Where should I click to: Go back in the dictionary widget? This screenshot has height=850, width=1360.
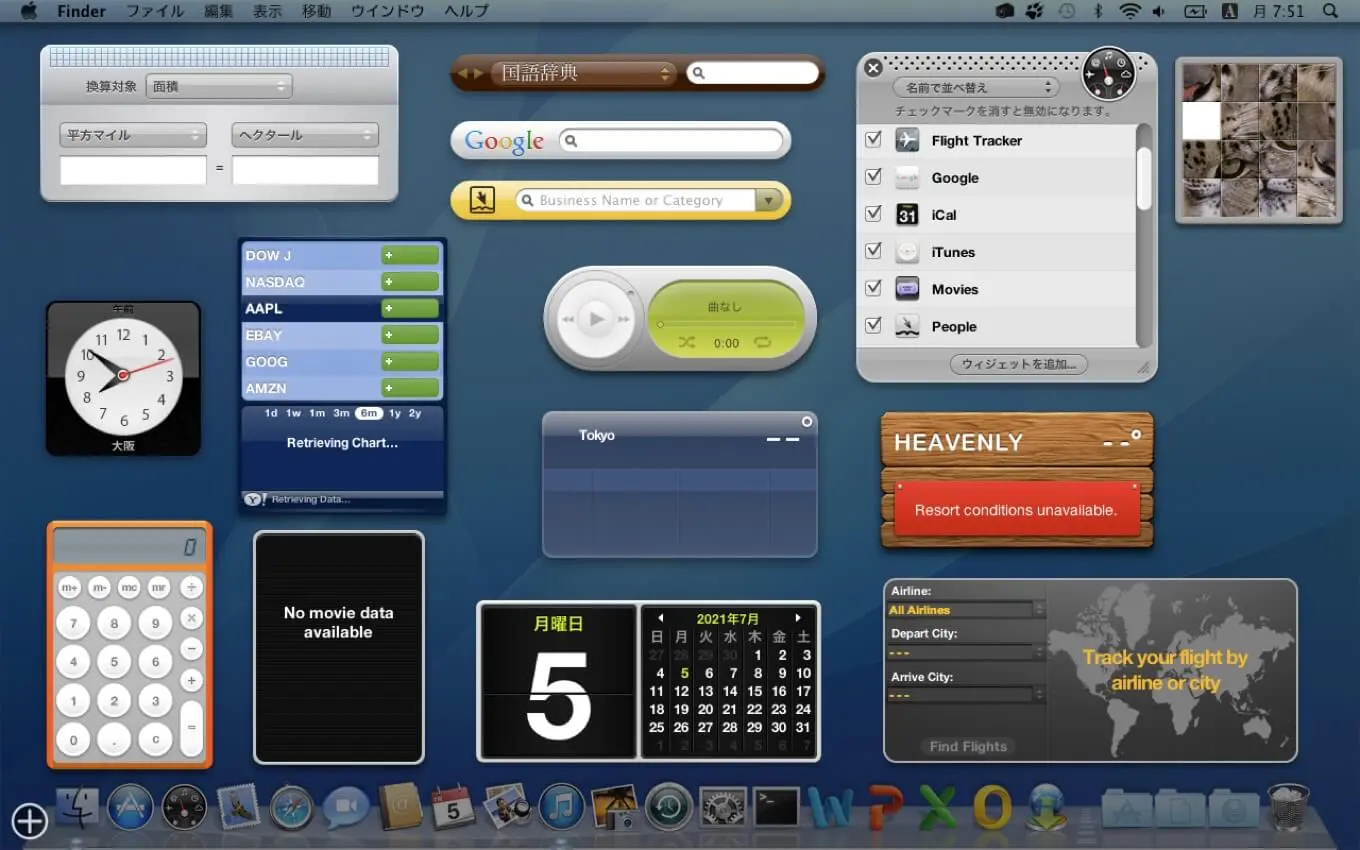(x=461, y=73)
